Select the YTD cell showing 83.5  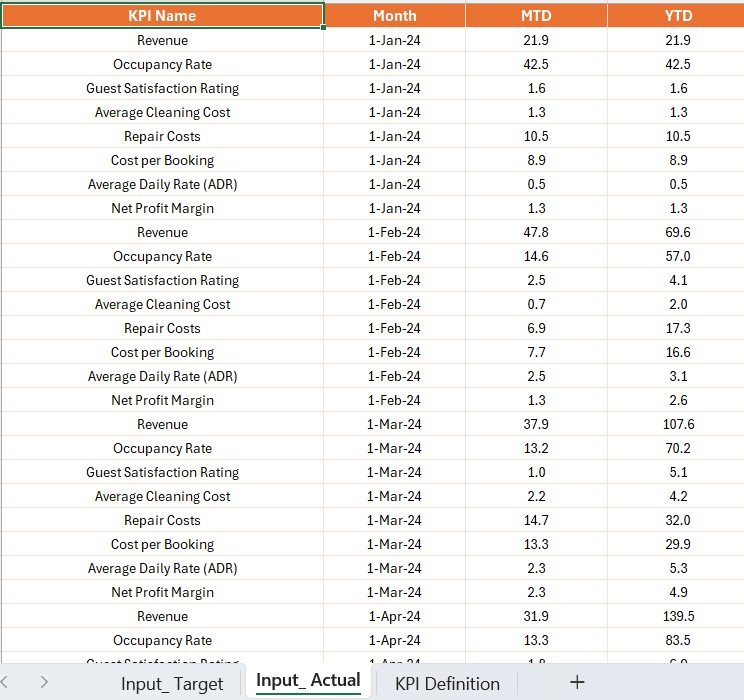(x=677, y=640)
